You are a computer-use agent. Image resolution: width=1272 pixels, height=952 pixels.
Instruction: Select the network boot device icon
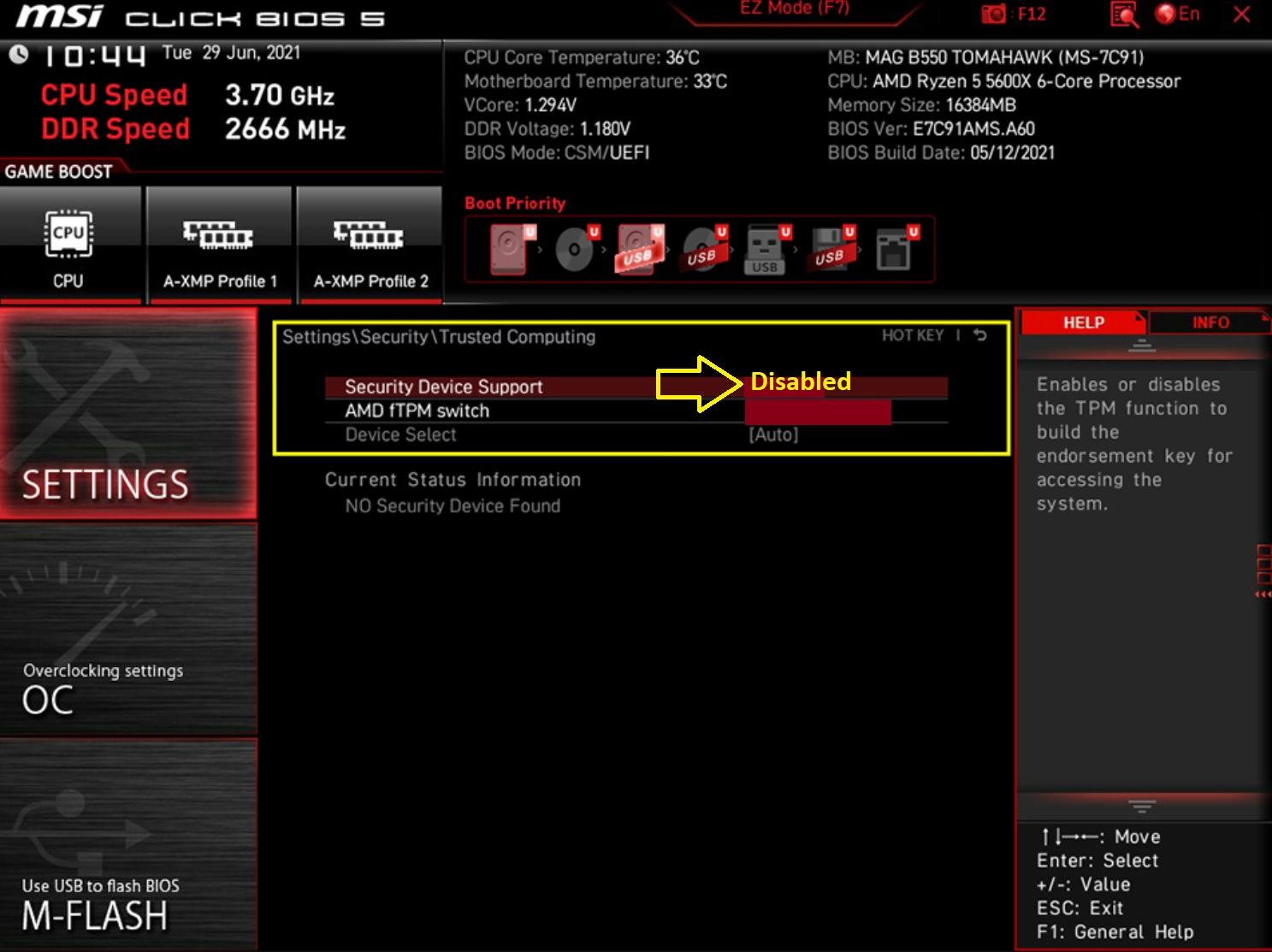896,249
